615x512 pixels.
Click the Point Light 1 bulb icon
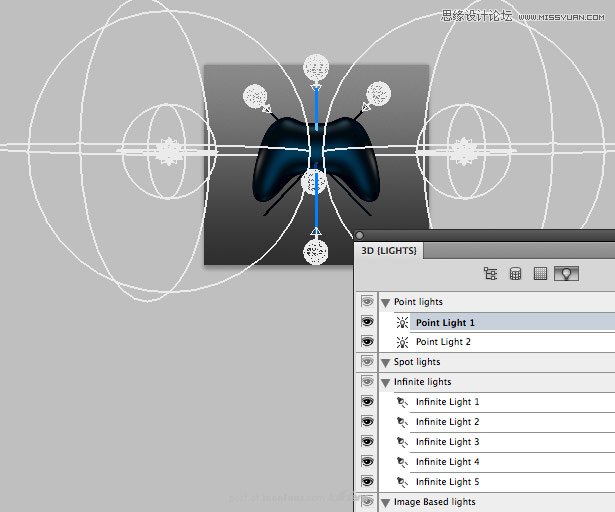(x=401, y=322)
